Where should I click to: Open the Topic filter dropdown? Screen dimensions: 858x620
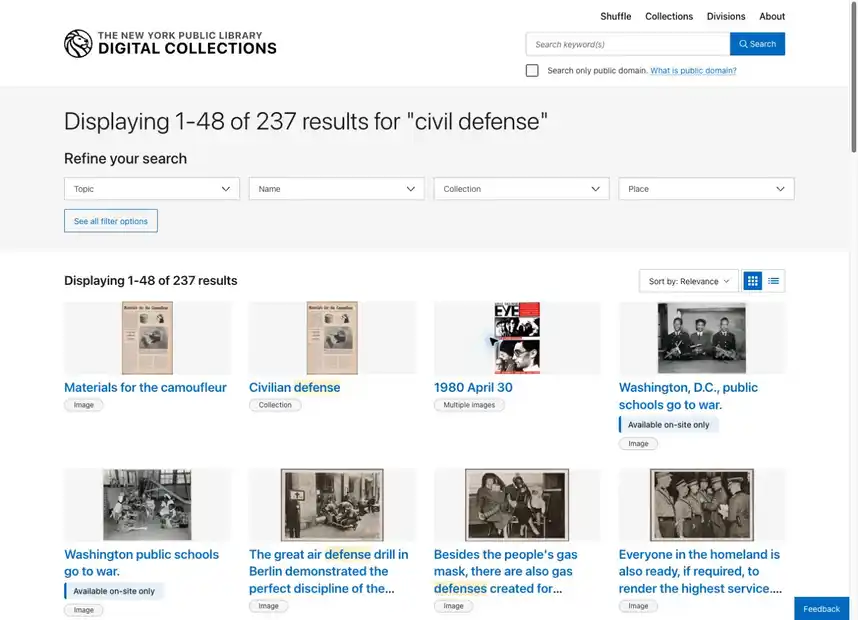pyautogui.click(x=152, y=189)
